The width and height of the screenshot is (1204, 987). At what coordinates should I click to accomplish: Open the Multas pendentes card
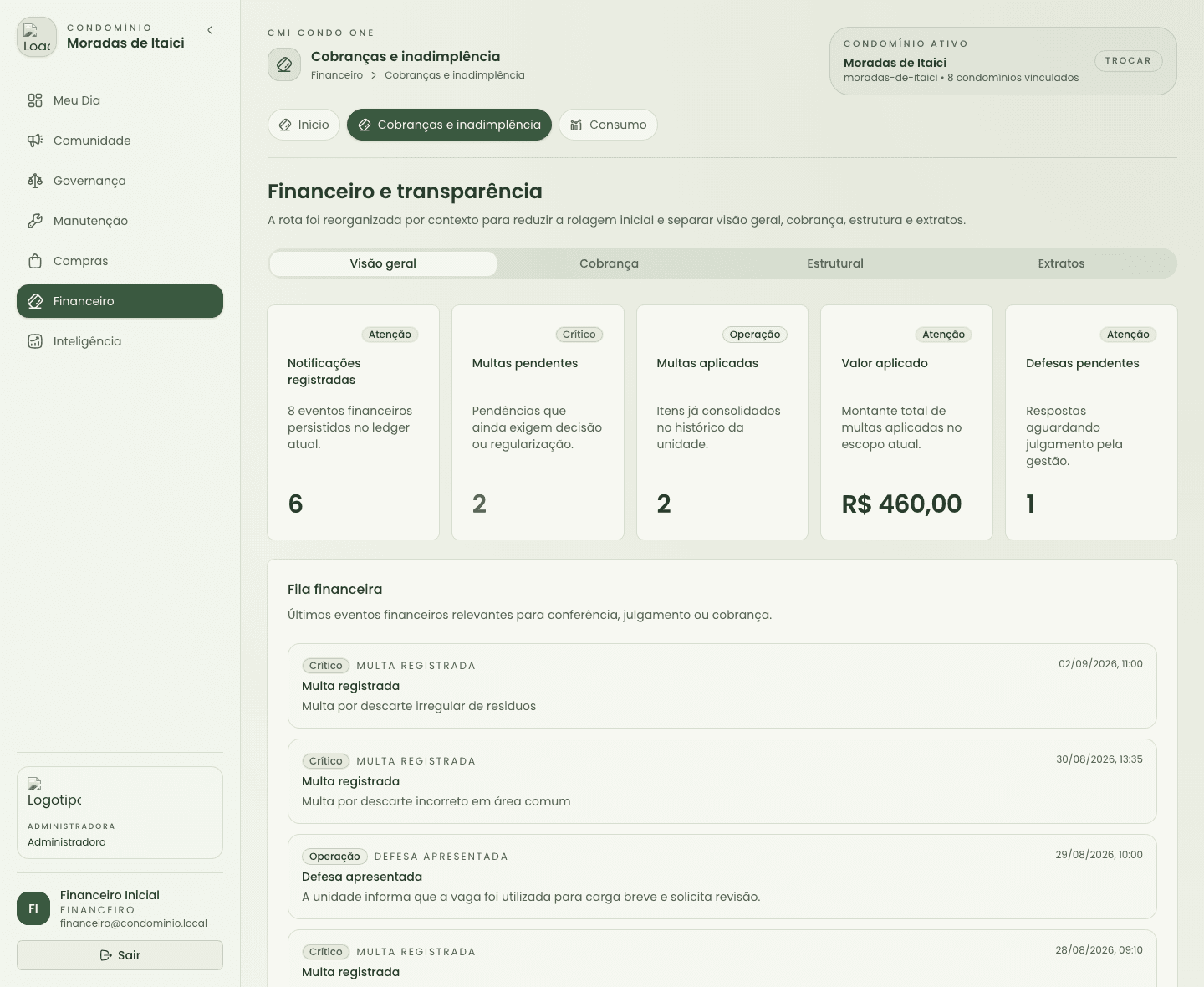pos(538,422)
